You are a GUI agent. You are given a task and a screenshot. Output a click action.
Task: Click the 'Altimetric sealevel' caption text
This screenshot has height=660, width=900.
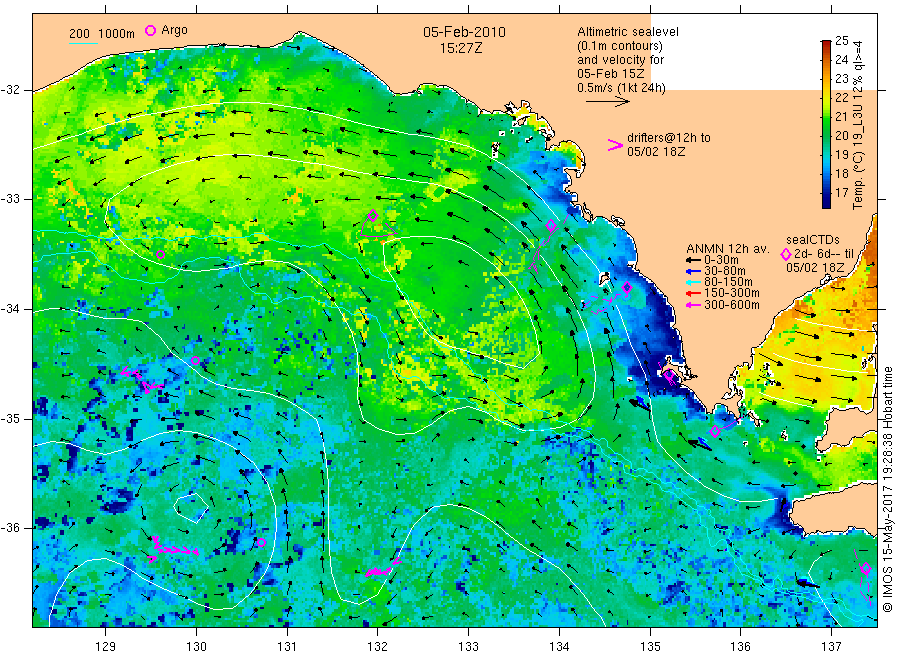[x=628, y=32]
